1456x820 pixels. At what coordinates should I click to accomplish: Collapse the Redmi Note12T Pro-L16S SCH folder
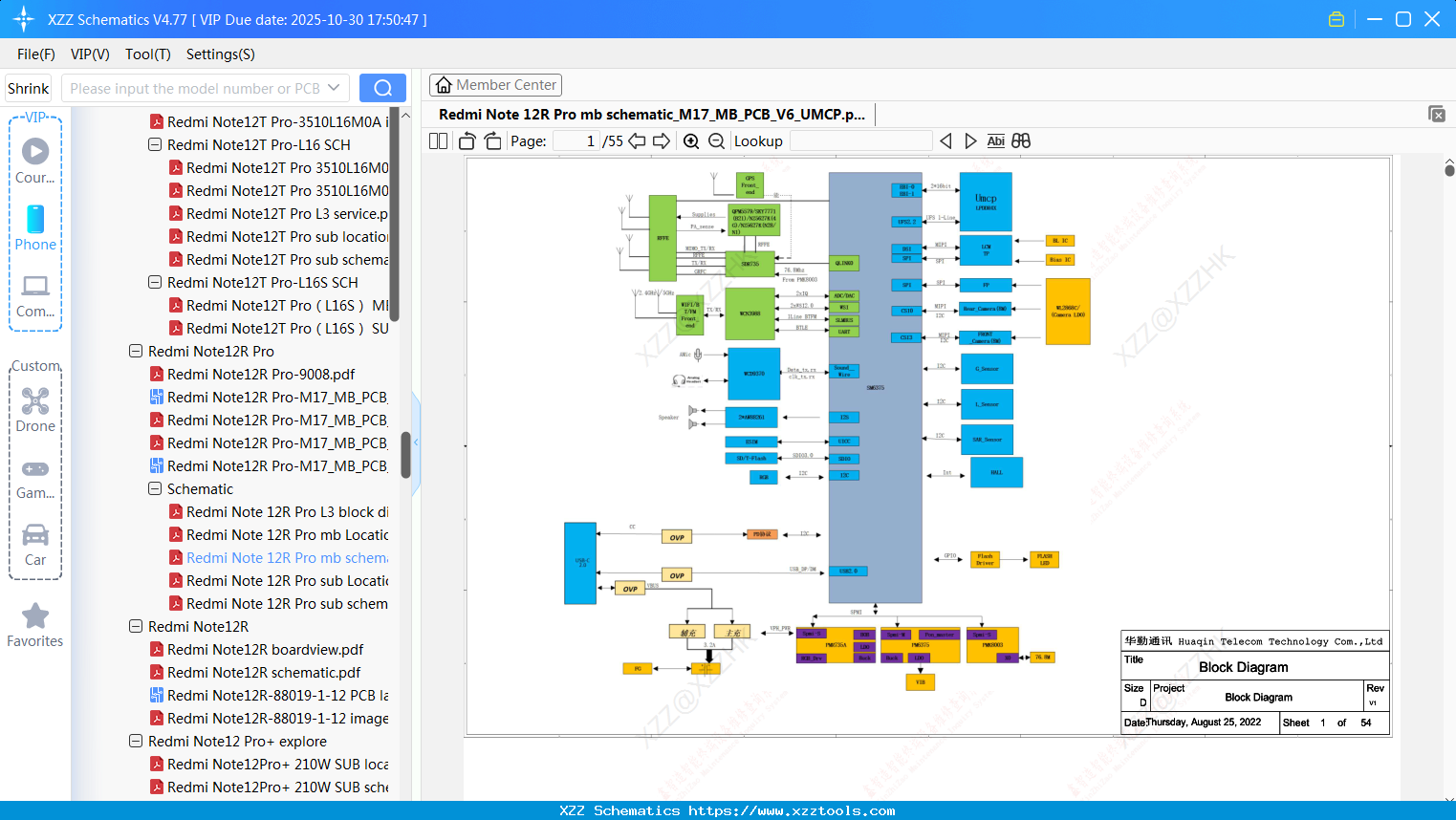[155, 283]
